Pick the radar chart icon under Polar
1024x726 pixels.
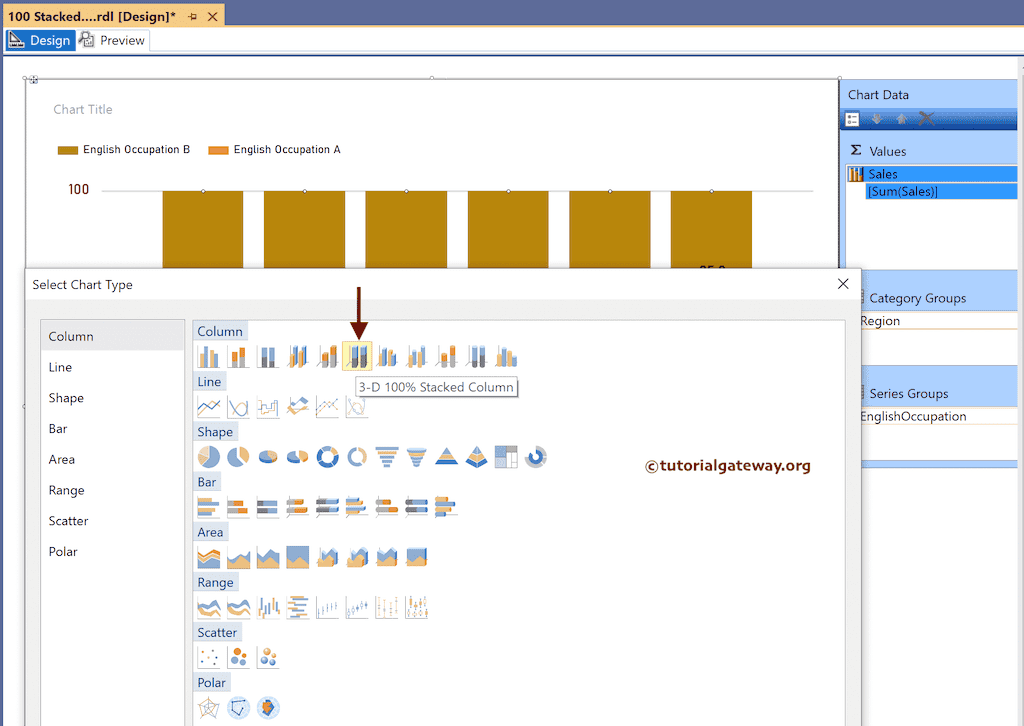point(208,708)
